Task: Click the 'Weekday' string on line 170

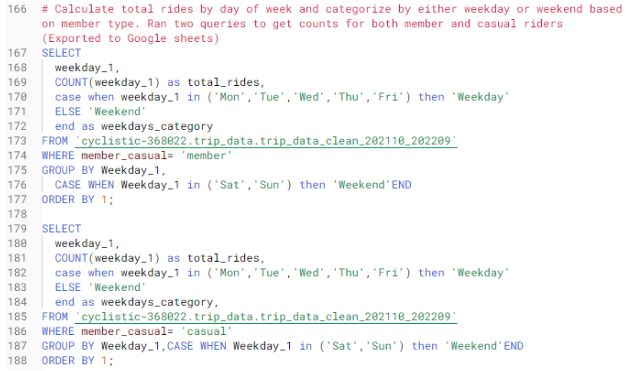Action: coord(480,97)
